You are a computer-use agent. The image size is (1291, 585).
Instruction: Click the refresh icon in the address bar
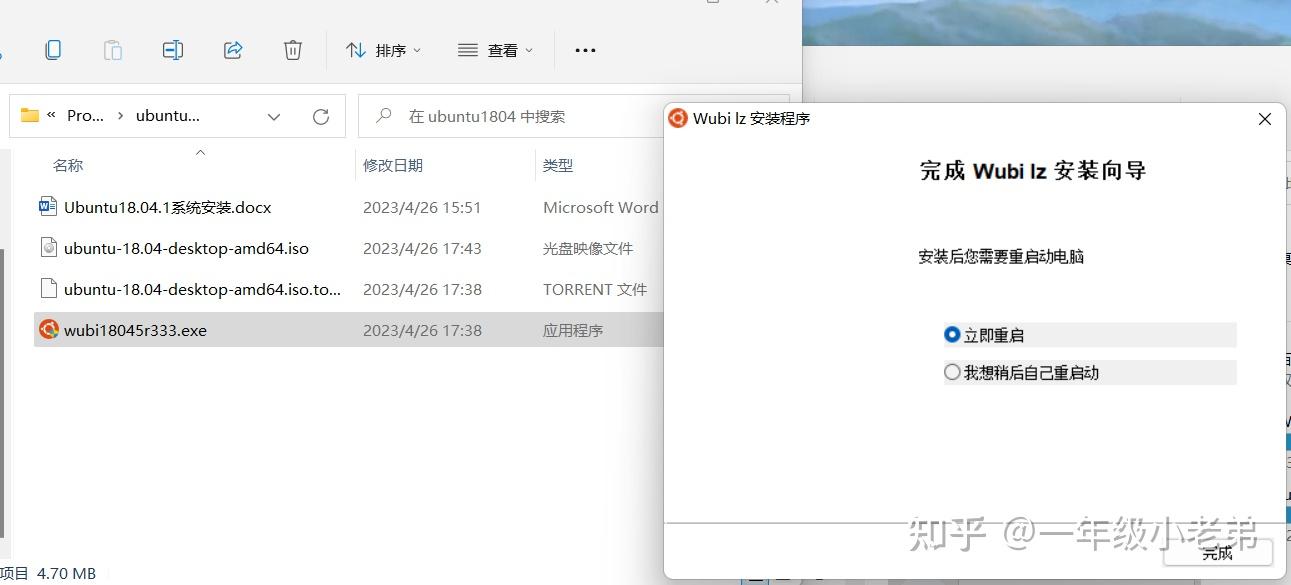pos(320,115)
